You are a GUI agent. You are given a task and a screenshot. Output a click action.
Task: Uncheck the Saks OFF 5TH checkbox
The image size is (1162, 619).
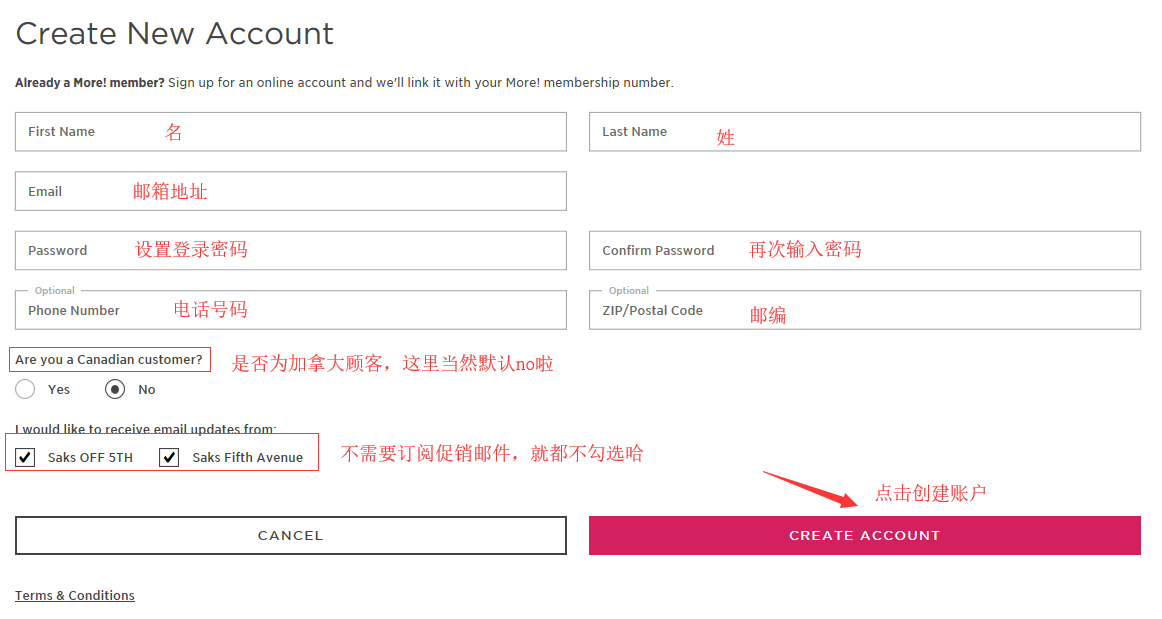[25, 457]
